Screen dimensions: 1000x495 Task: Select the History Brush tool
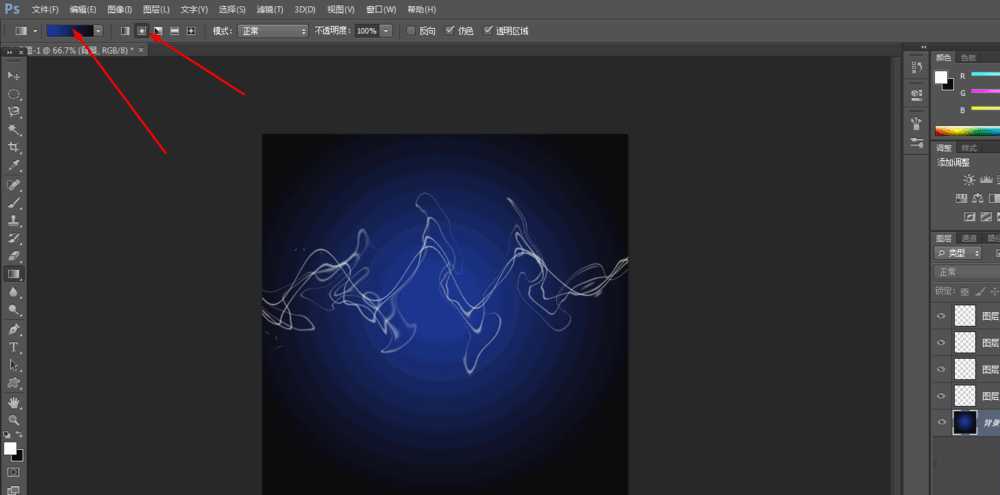(13, 239)
